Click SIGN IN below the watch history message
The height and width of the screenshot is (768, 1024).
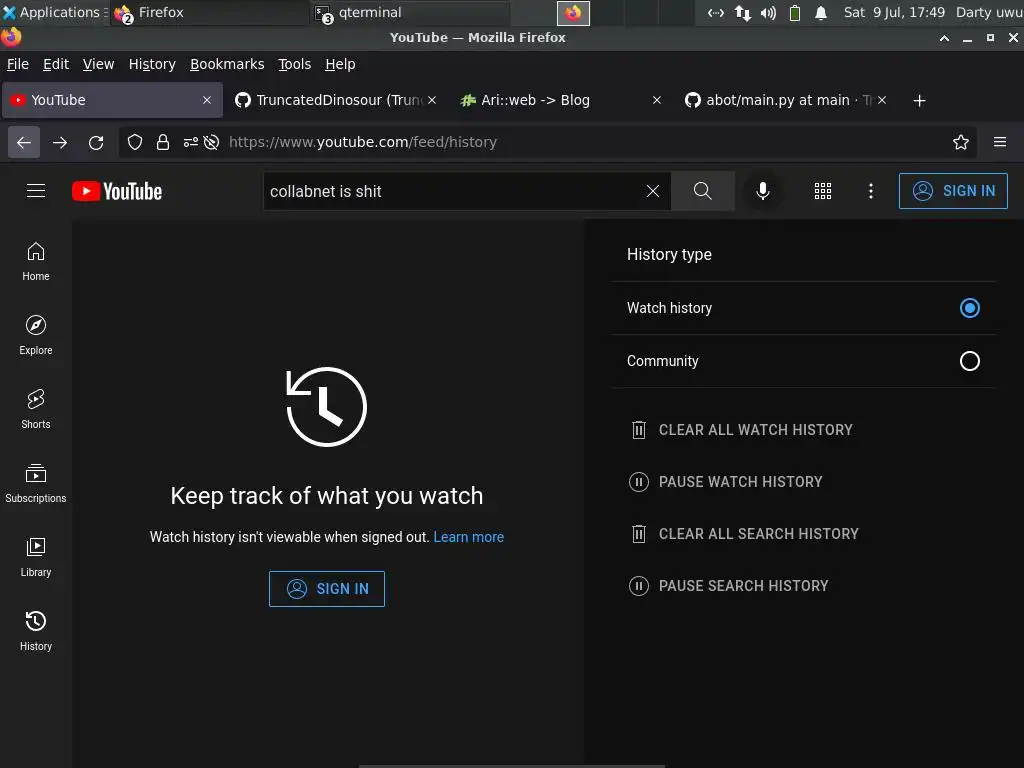(x=327, y=588)
